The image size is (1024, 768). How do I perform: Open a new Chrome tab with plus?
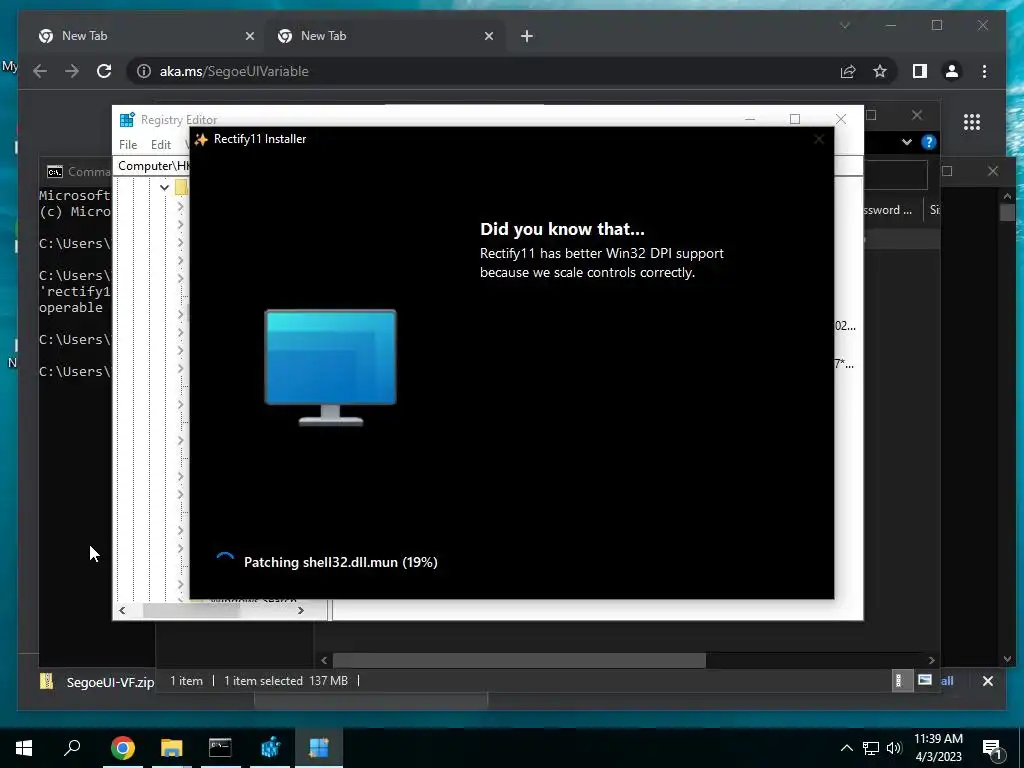click(526, 36)
